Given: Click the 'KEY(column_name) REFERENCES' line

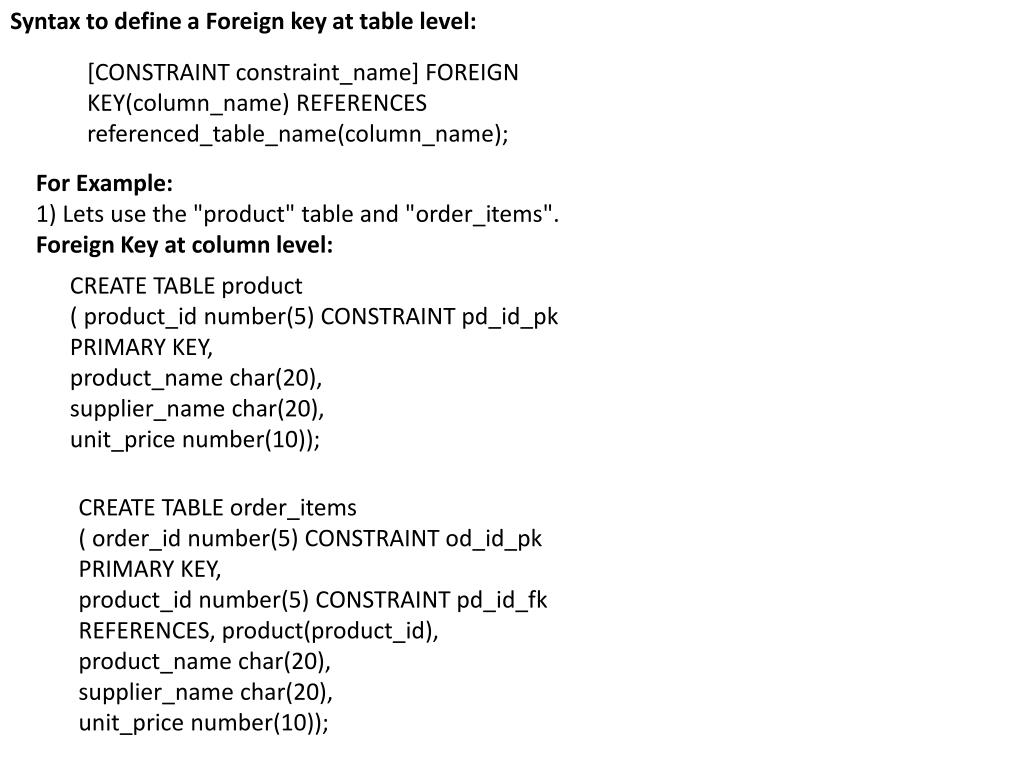Looking at the screenshot, I should click(257, 103).
